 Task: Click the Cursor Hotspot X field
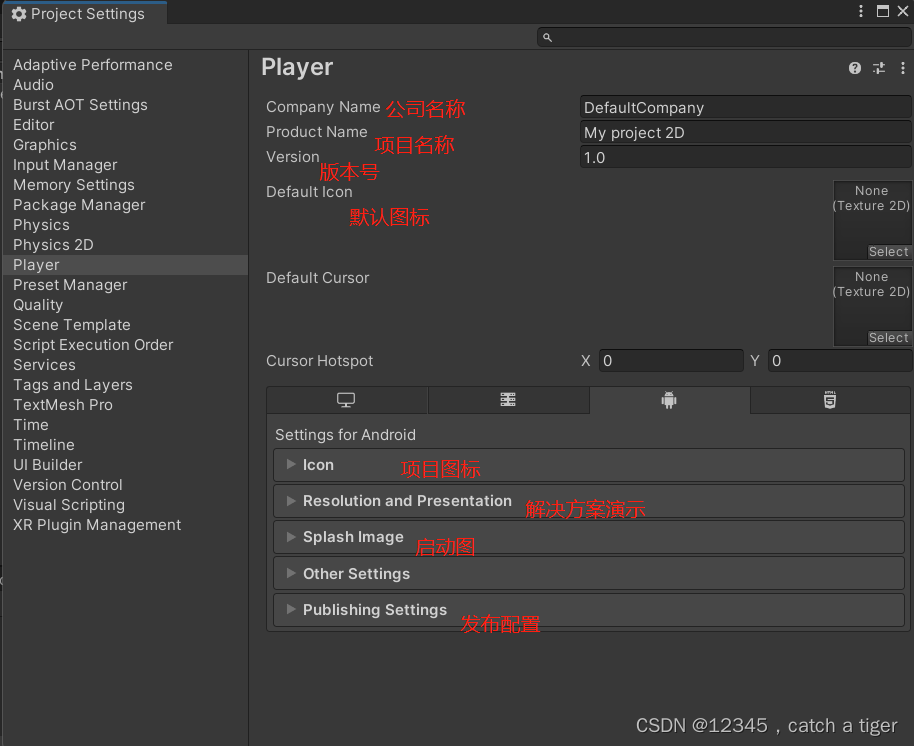pos(671,361)
